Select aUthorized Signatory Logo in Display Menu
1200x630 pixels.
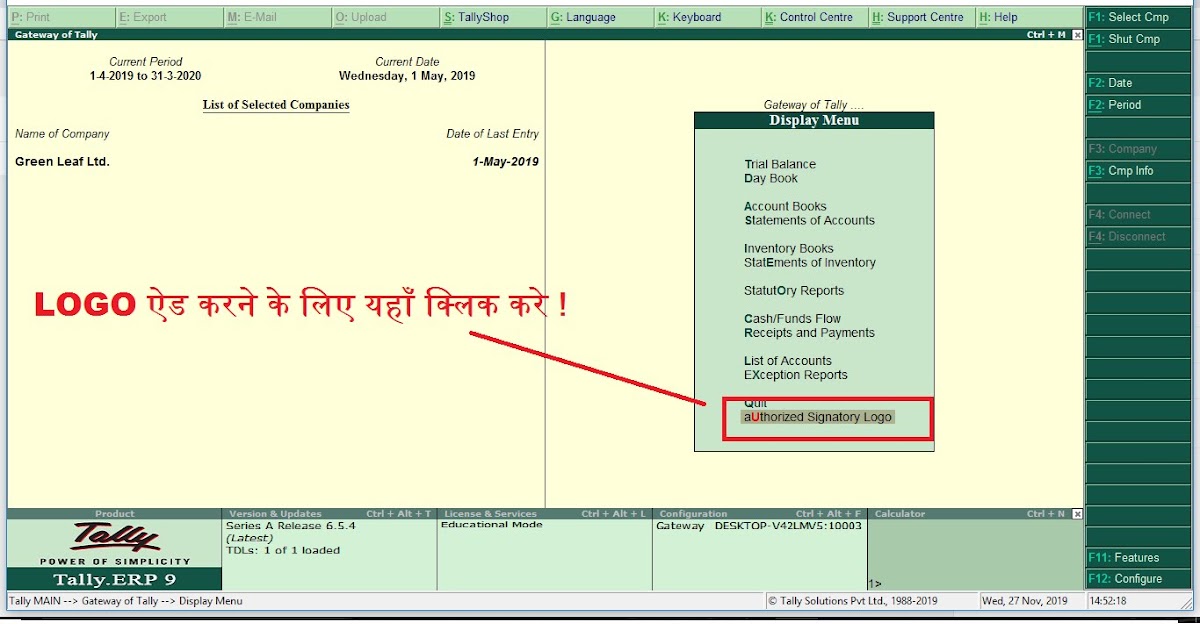816,417
